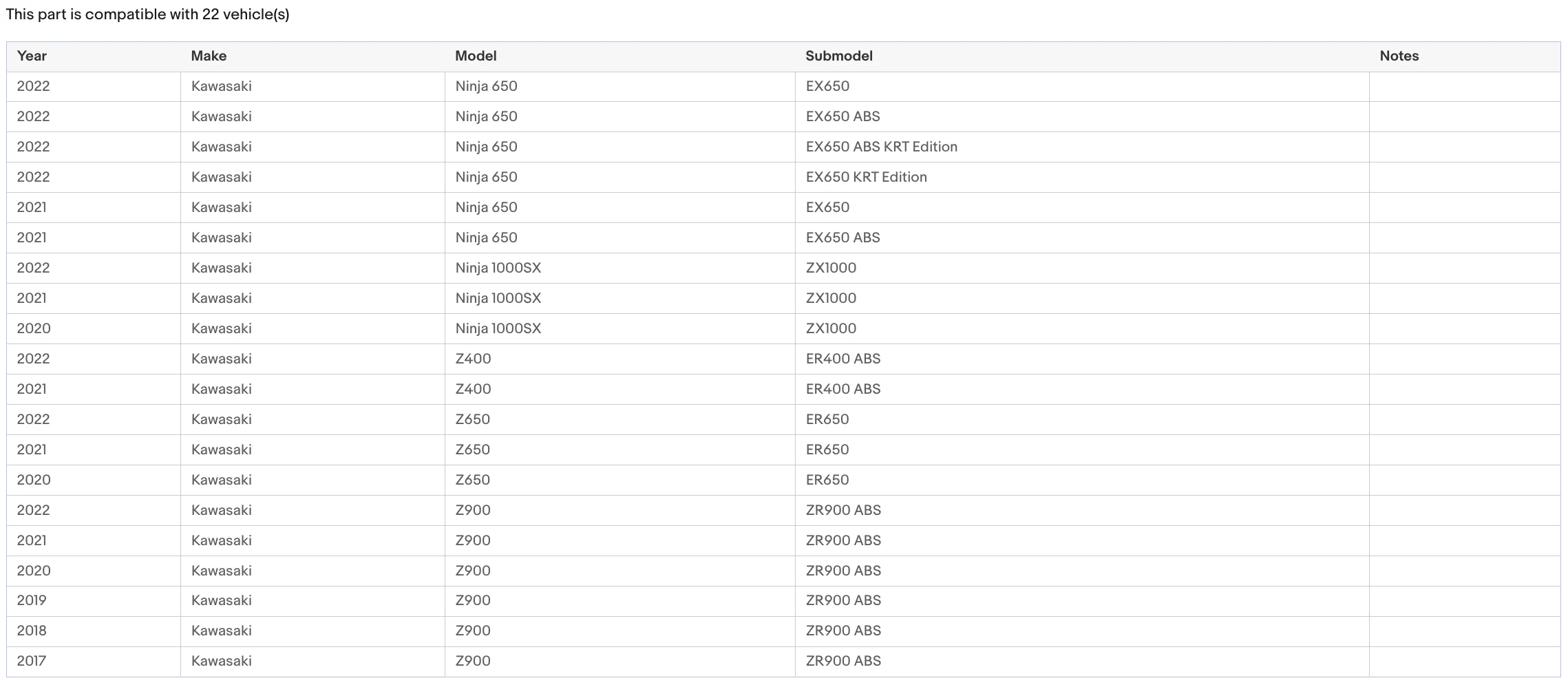
Task: Select Ninja 1000SX in the 2020 row
Action: (498, 328)
